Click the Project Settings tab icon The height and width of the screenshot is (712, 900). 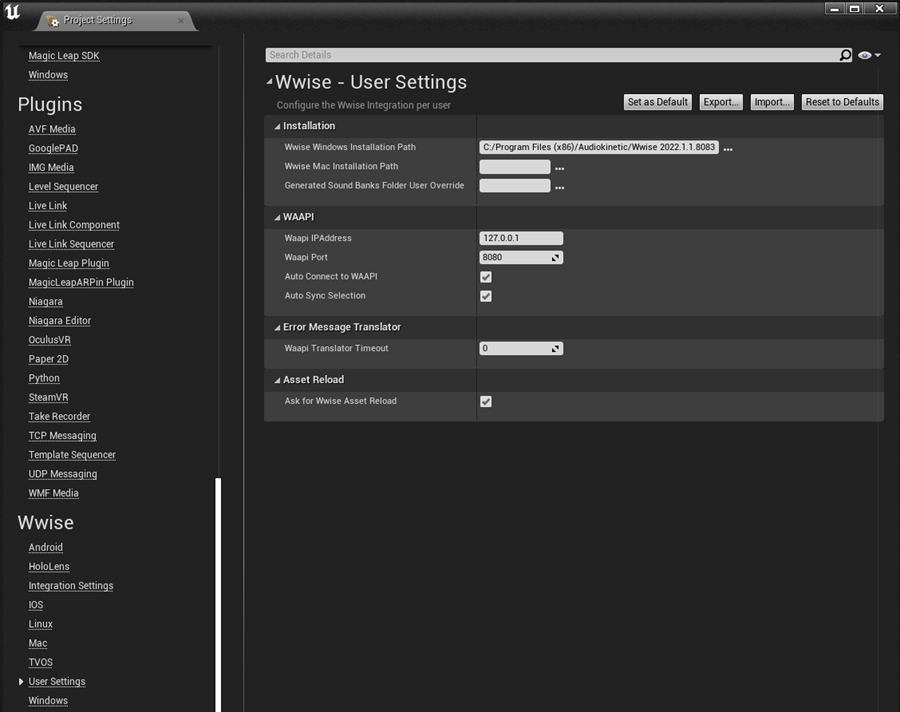[53, 21]
